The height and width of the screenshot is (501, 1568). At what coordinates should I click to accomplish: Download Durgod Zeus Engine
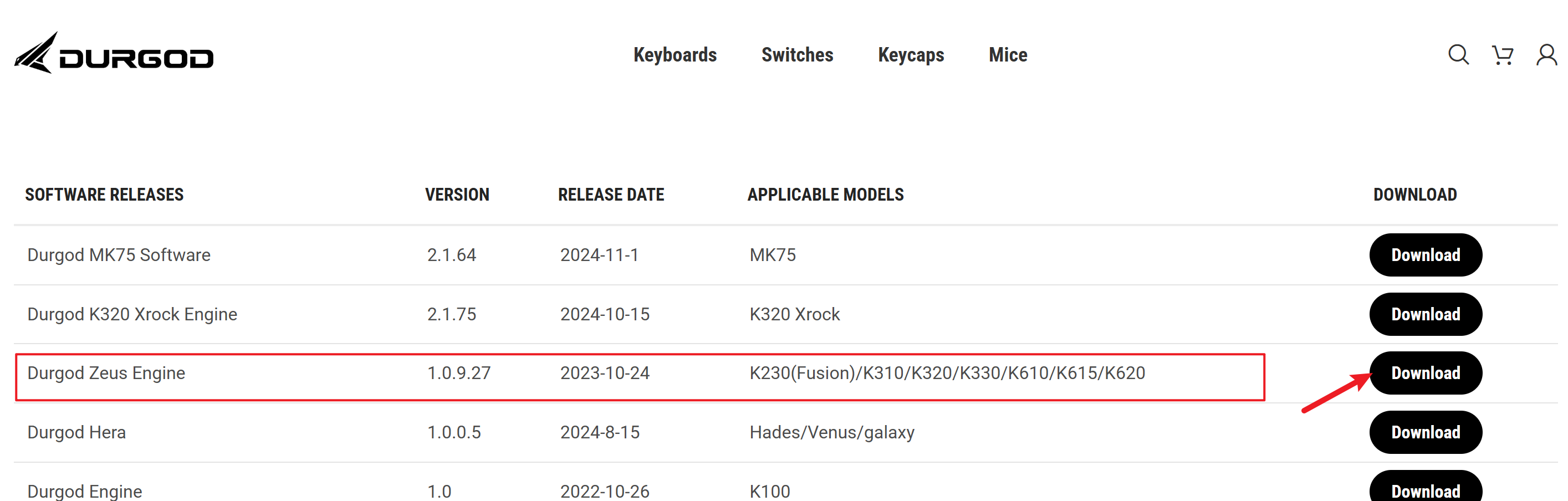tap(1425, 373)
